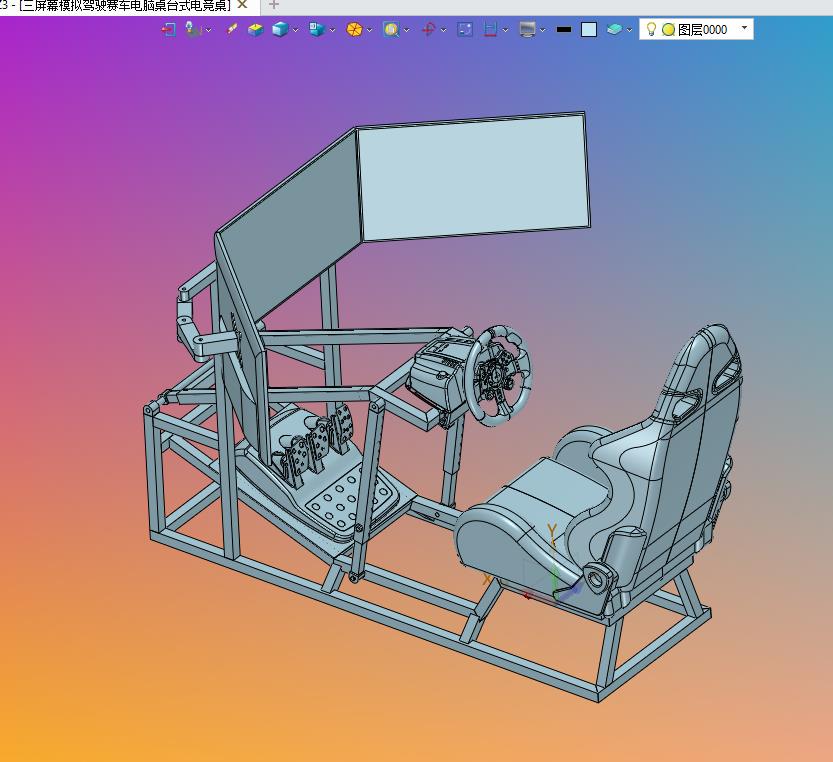Toggle the light bulb layer visibility icon

pos(651,29)
